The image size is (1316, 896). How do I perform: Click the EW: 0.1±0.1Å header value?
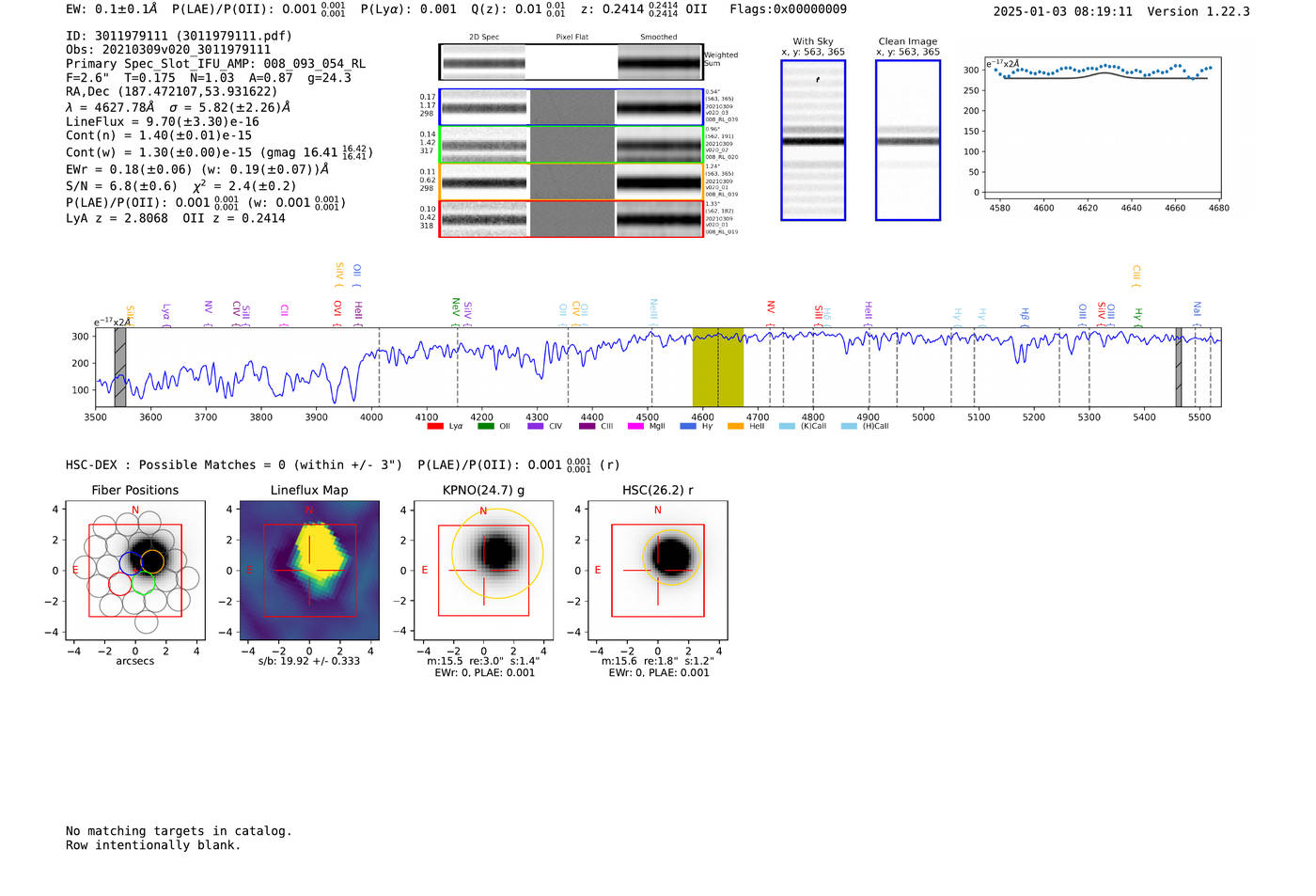(112, 9)
